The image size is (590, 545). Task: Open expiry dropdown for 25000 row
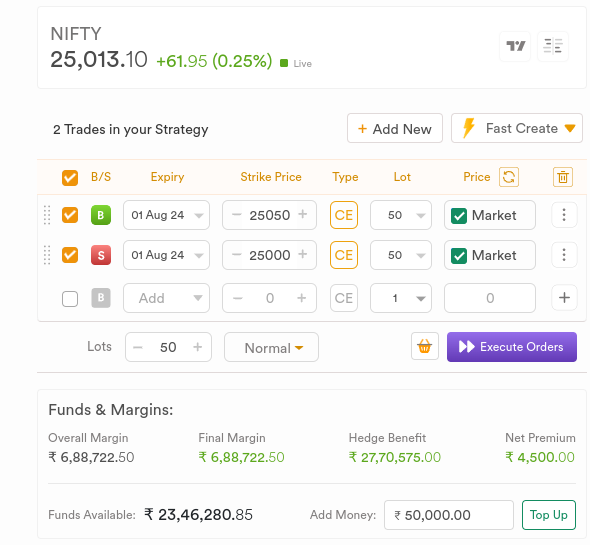pyautogui.click(x=166, y=255)
